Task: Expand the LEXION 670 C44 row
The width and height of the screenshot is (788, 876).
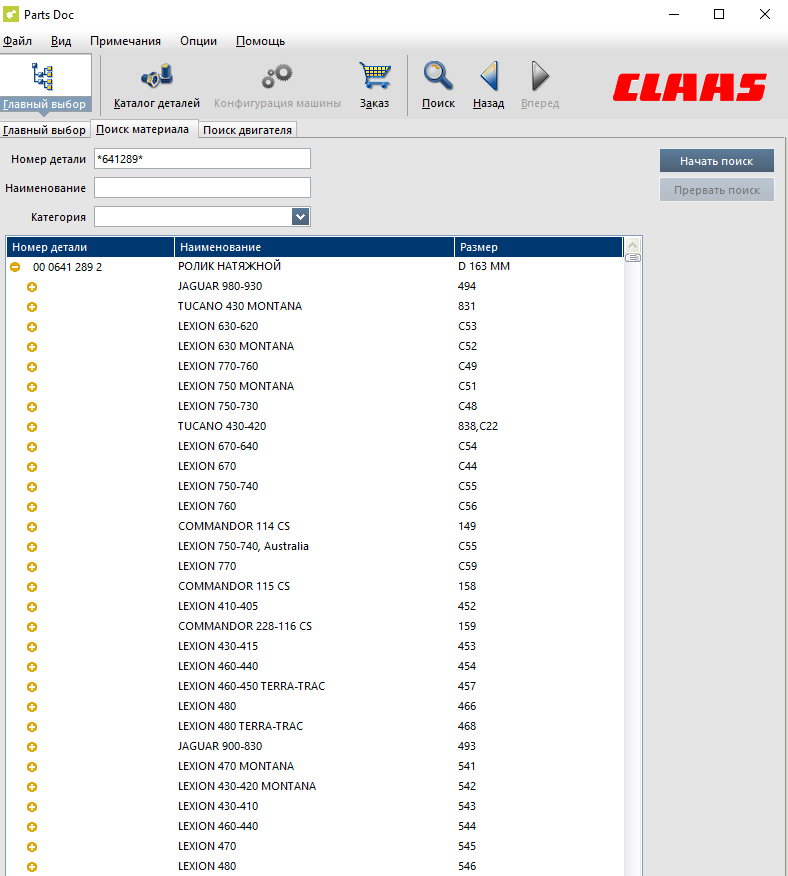Action: pyautogui.click(x=32, y=467)
